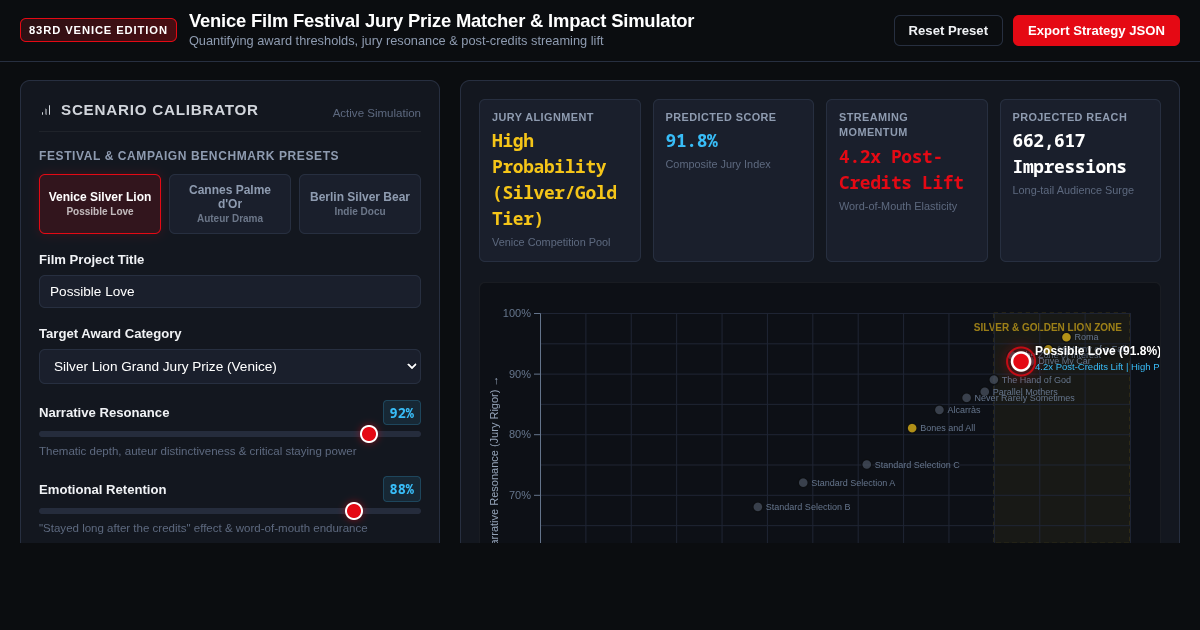Image resolution: width=1200 pixels, height=630 pixels.
Task: Click the Narrative Resonance slider handle
Action: pyautogui.click(x=369, y=434)
